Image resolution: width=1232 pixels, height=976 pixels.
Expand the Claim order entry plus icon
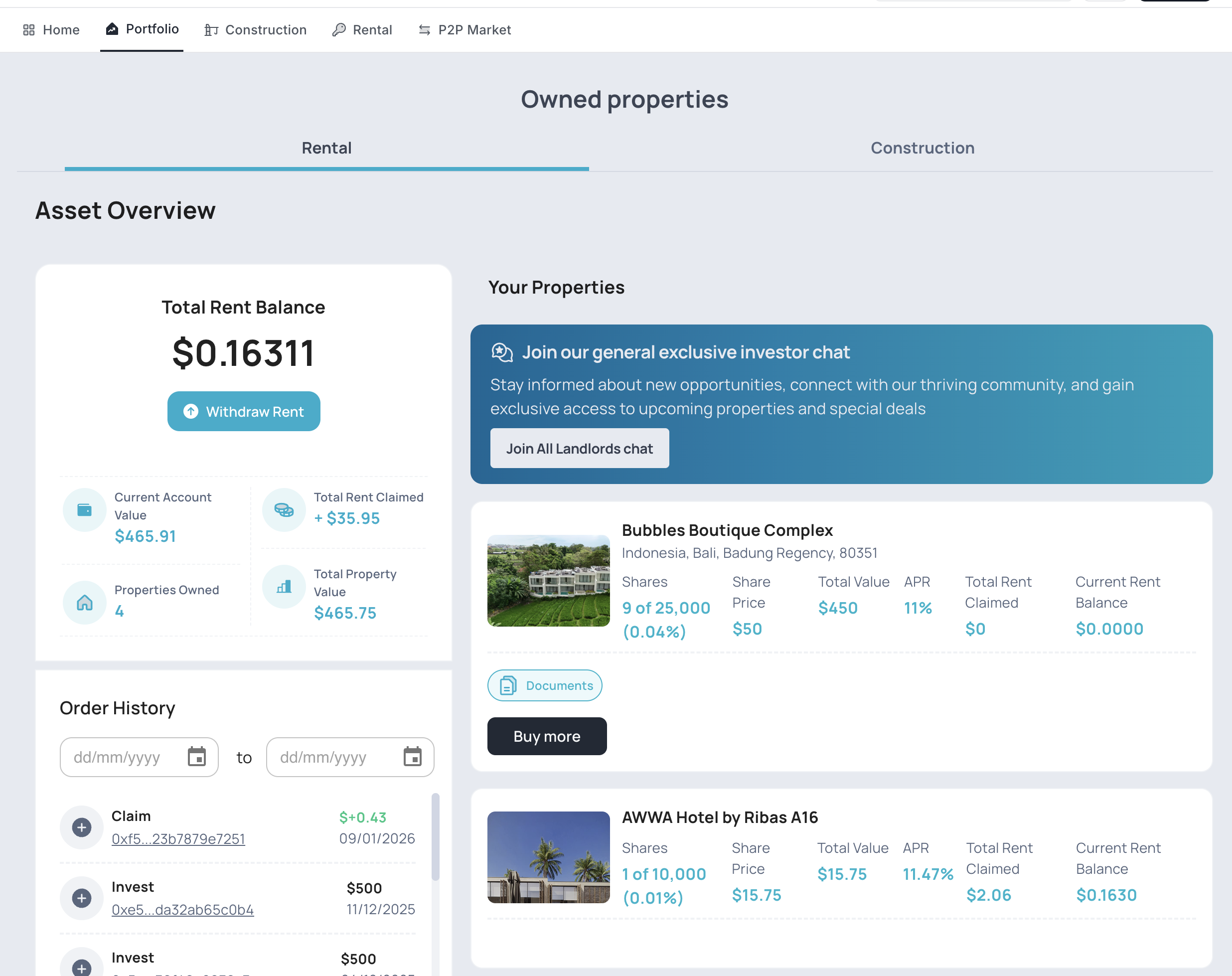[82, 827]
